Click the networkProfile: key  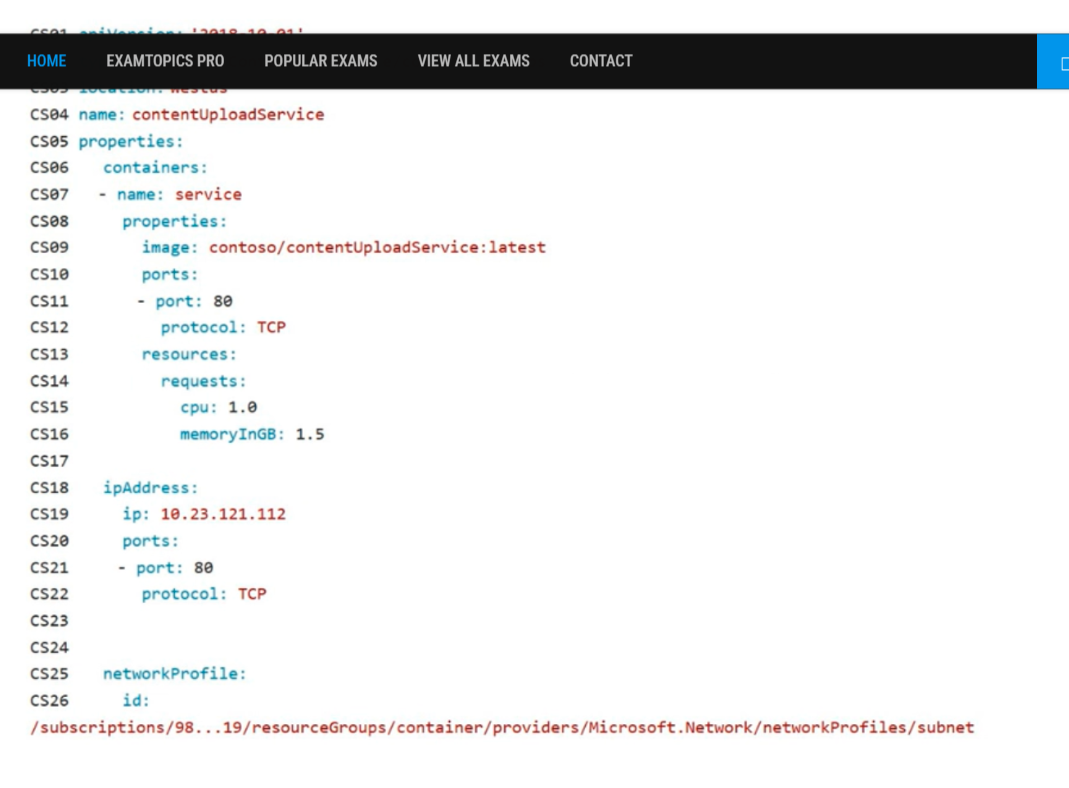(x=175, y=674)
